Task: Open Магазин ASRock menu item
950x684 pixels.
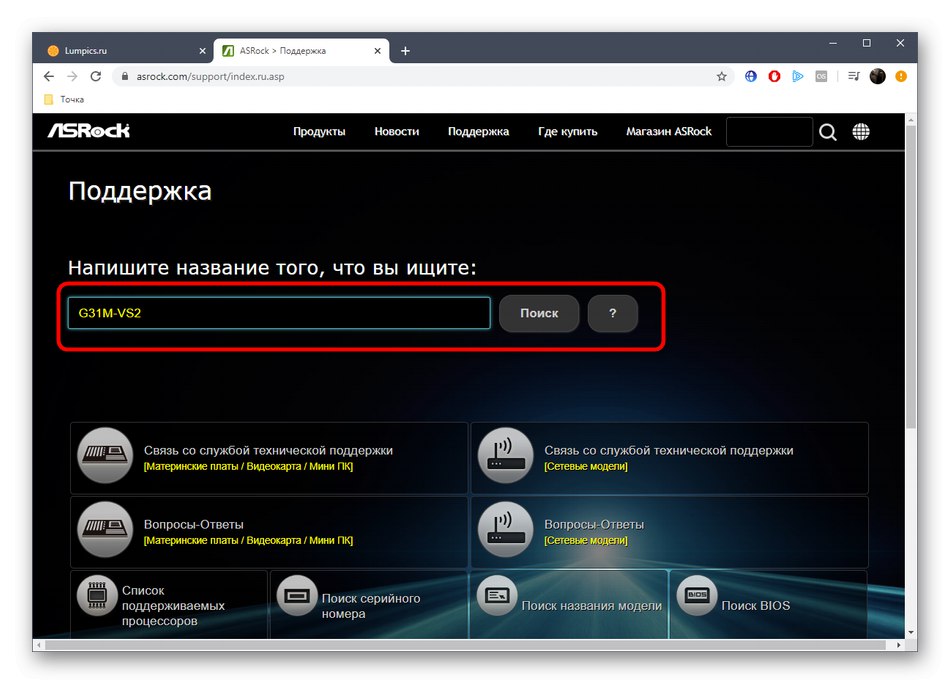Action: pos(669,131)
